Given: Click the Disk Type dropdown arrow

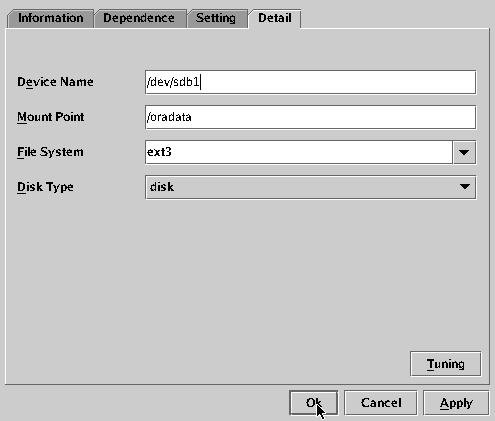Looking at the screenshot, I should coord(465,187).
